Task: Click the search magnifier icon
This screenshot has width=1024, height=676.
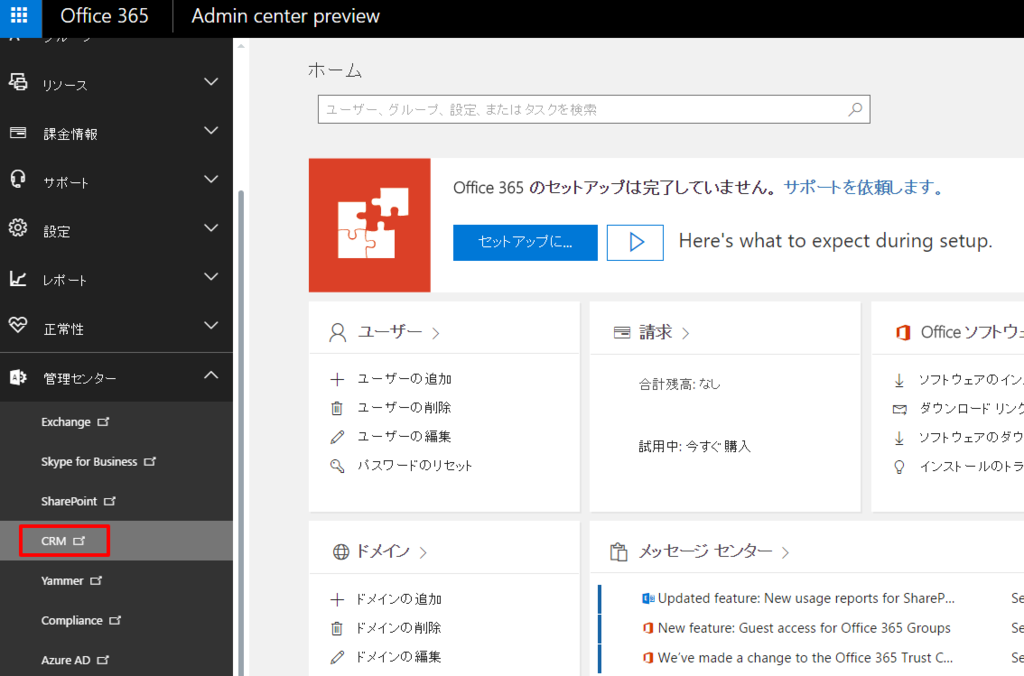Action: coord(855,109)
